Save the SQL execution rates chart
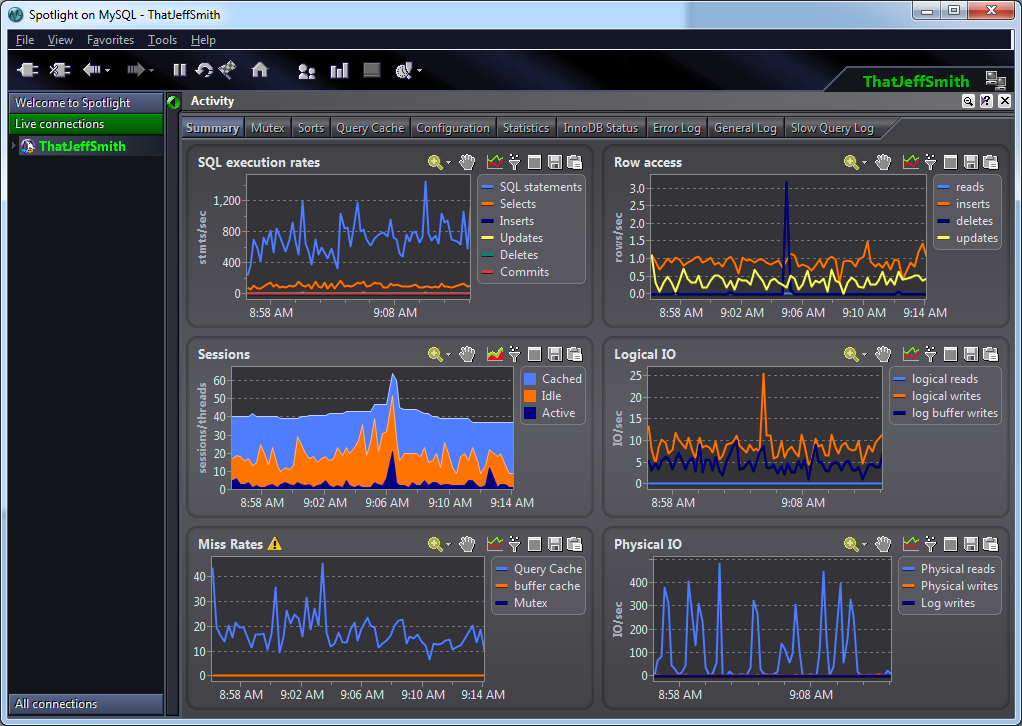Screen dimensions: 1022x726 point(555,162)
